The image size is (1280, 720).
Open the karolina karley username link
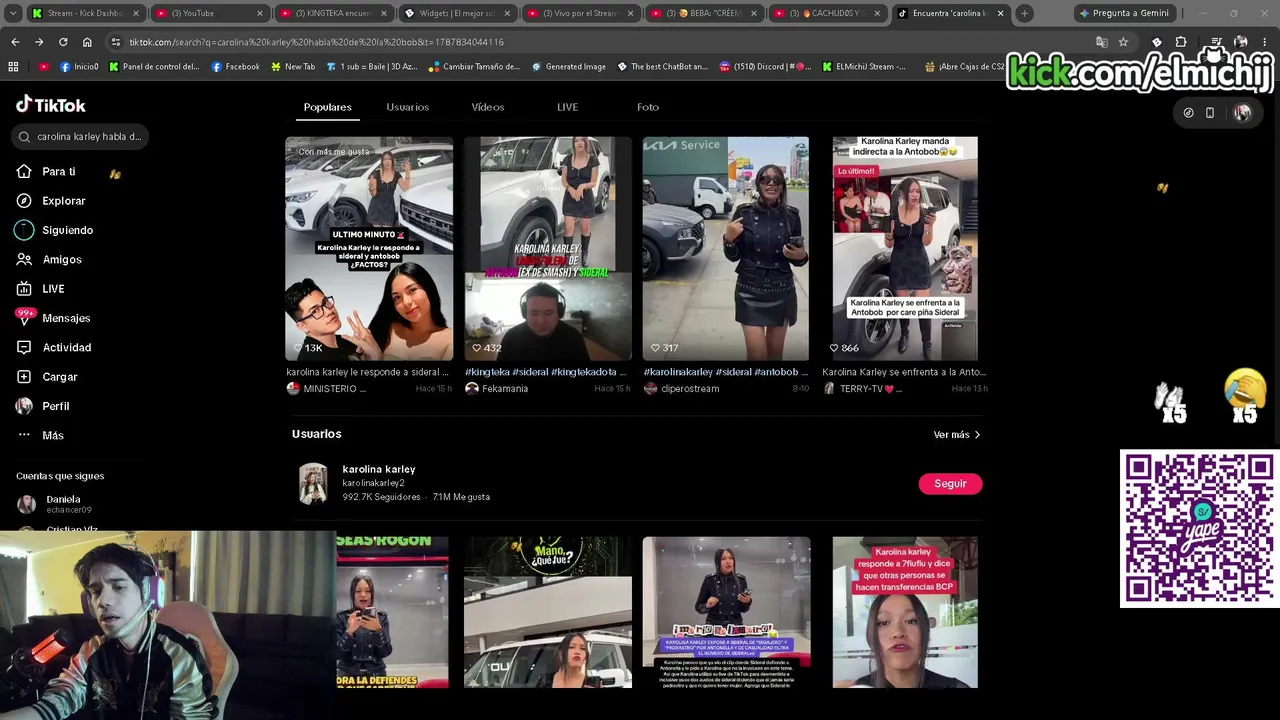point(373,483)
